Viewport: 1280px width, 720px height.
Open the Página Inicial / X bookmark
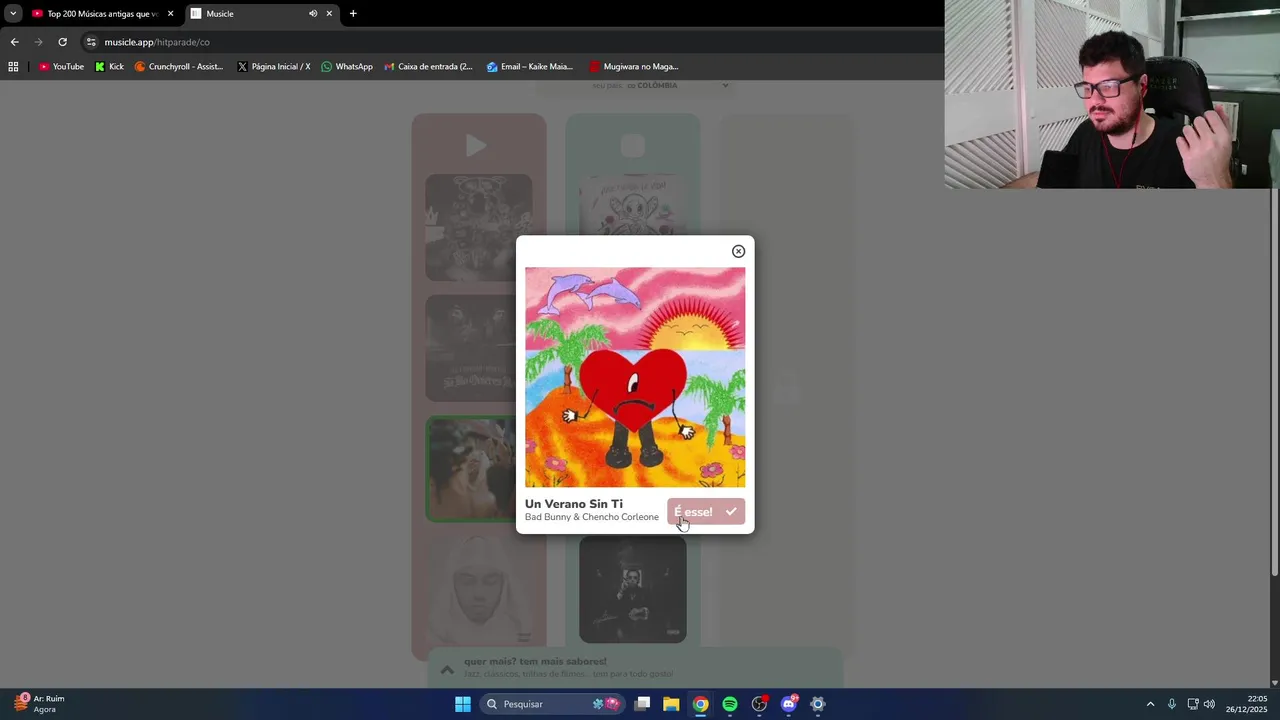pos(274,67)
